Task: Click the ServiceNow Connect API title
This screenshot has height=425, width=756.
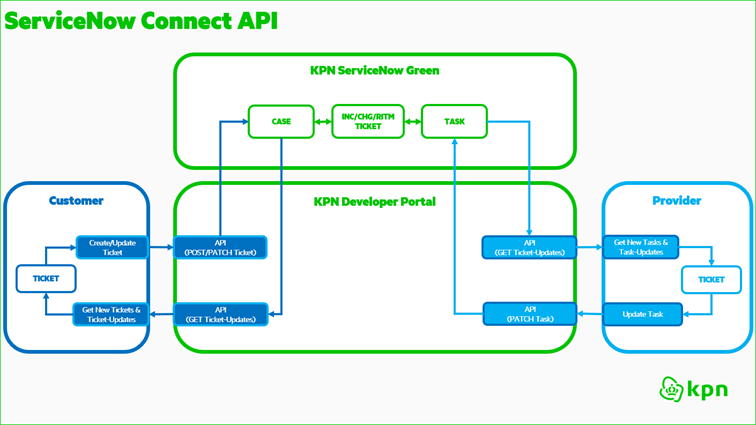Action: pyautogui.click(x=141, y=21)
